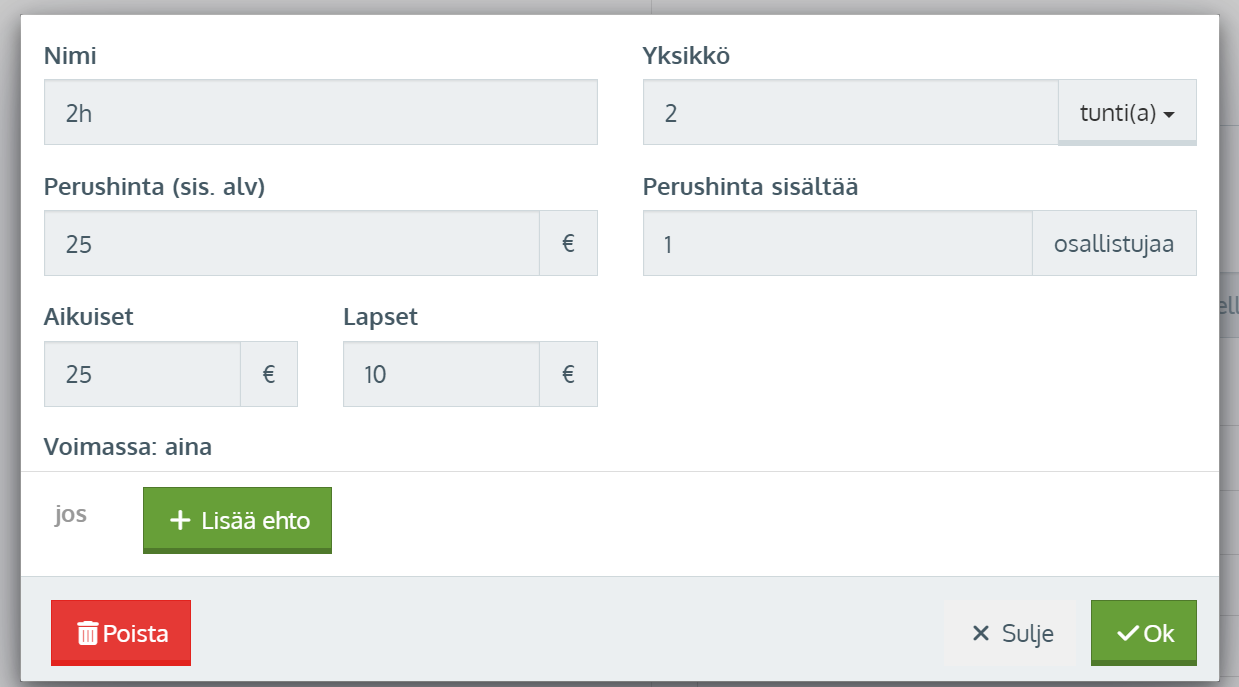
Task: Edit the Aikuiset price field
Action: (x=142, y=374)
